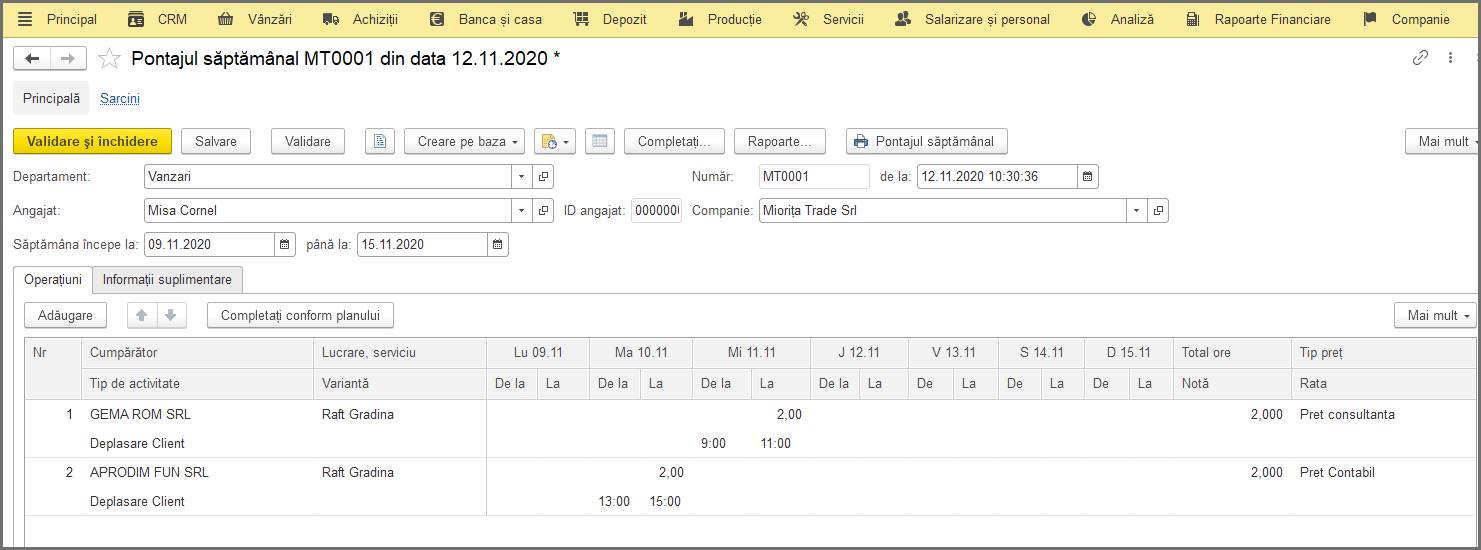Copy link to document via chain icon
This screenshot has height=550, width=1481.
(x=1420, y=58)
